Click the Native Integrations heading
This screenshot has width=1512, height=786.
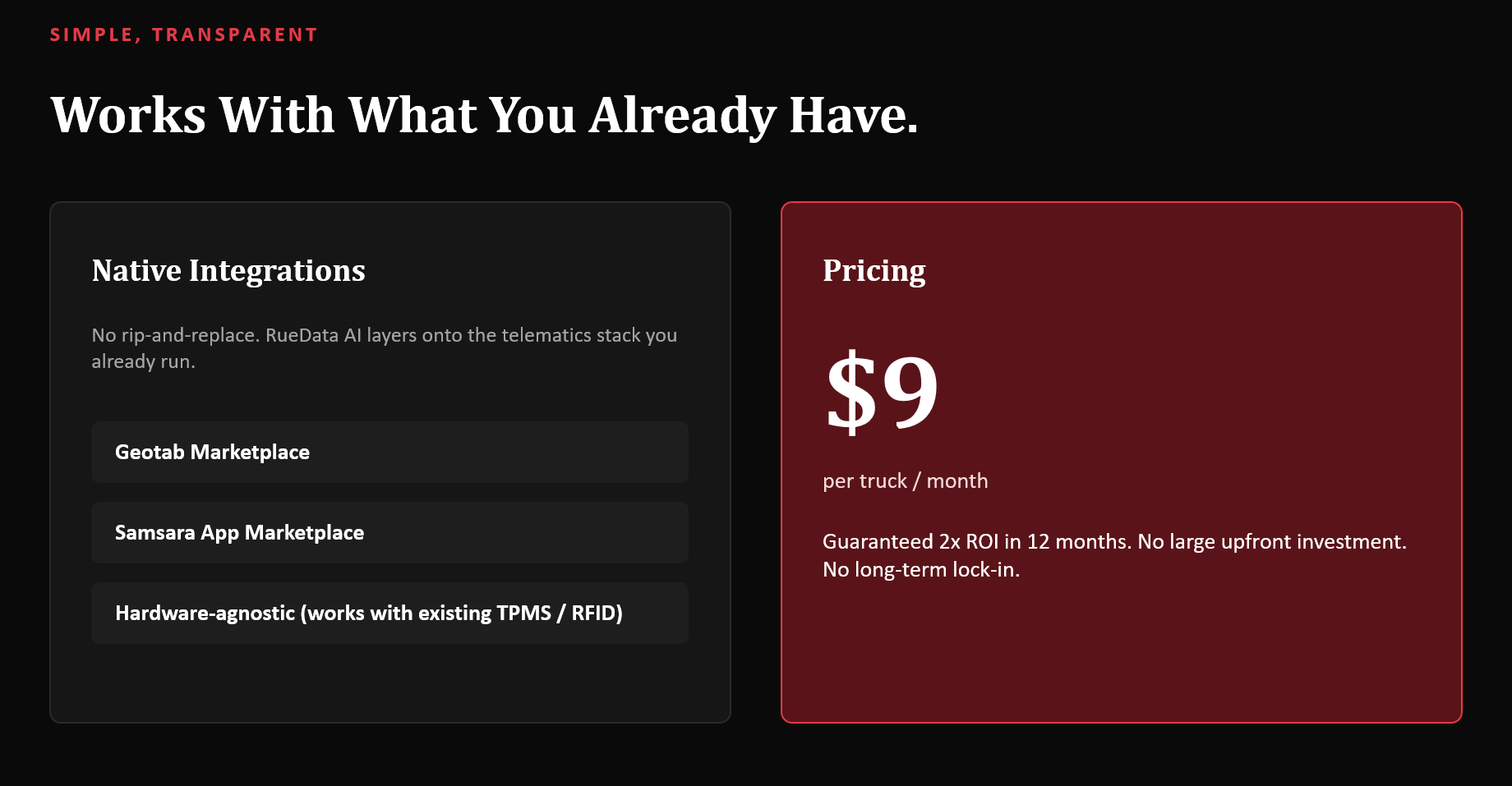(228, 270)
